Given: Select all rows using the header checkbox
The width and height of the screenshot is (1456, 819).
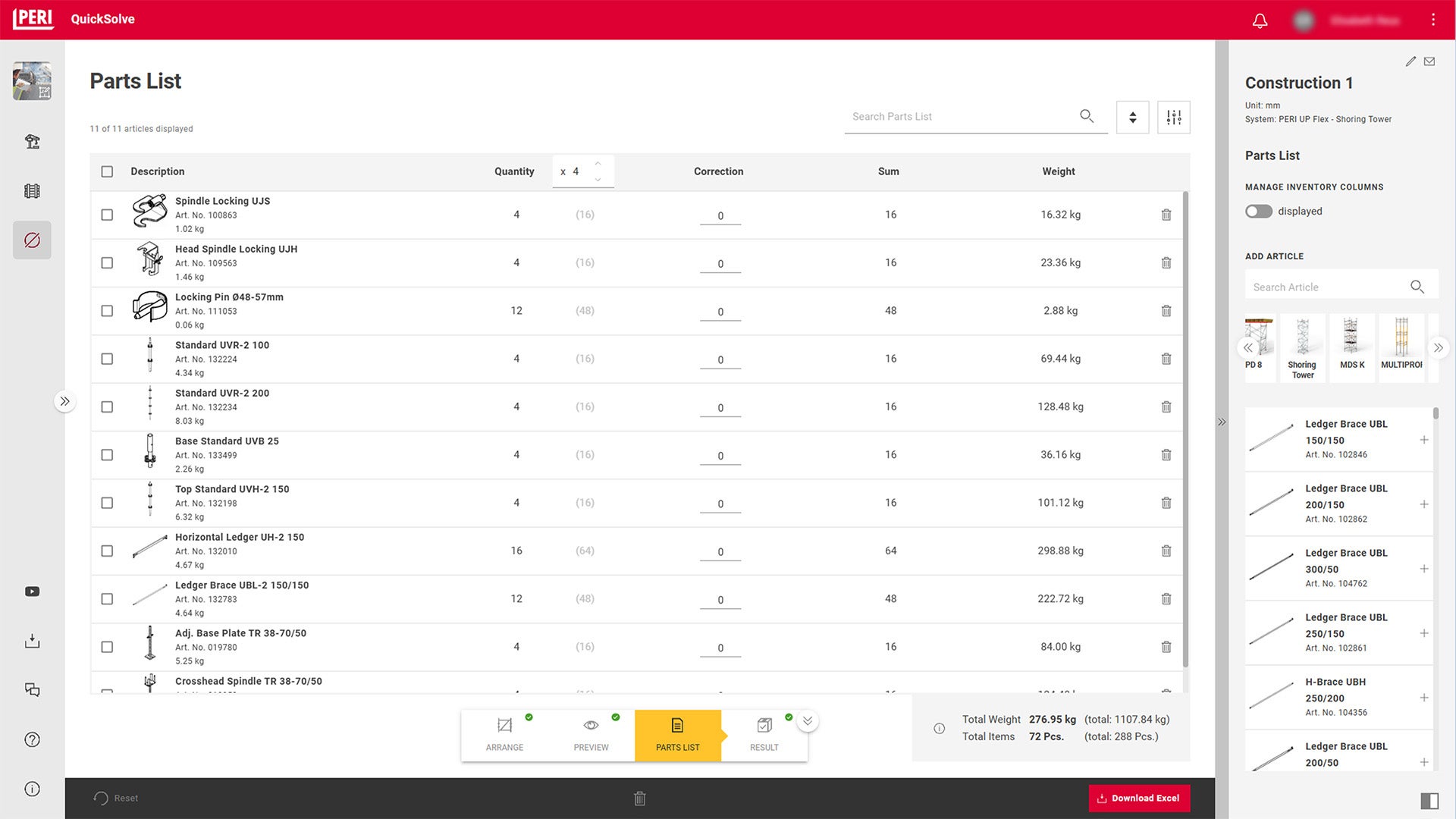Looking at the screenshot, I should 107,171.
